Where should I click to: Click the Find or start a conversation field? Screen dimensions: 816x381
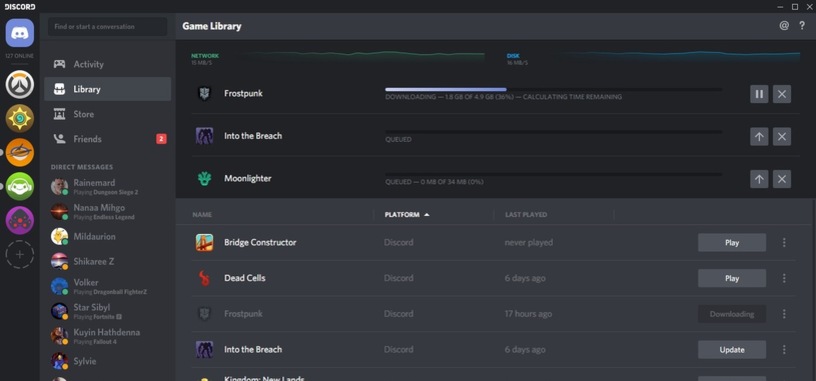pos(107,27)
